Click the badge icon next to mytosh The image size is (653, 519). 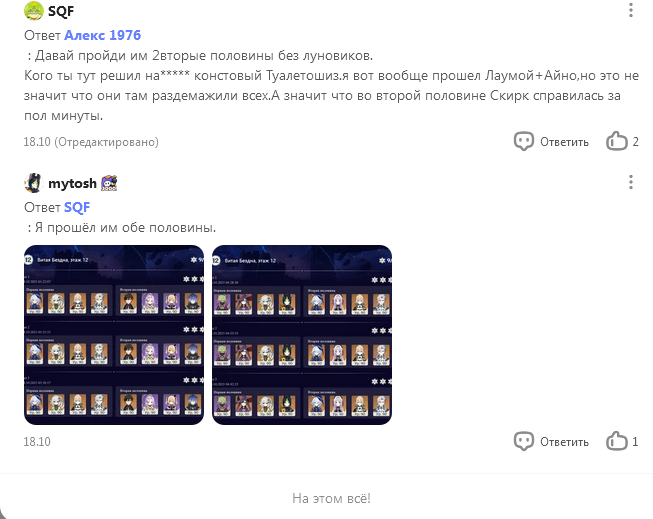[109, 183]
